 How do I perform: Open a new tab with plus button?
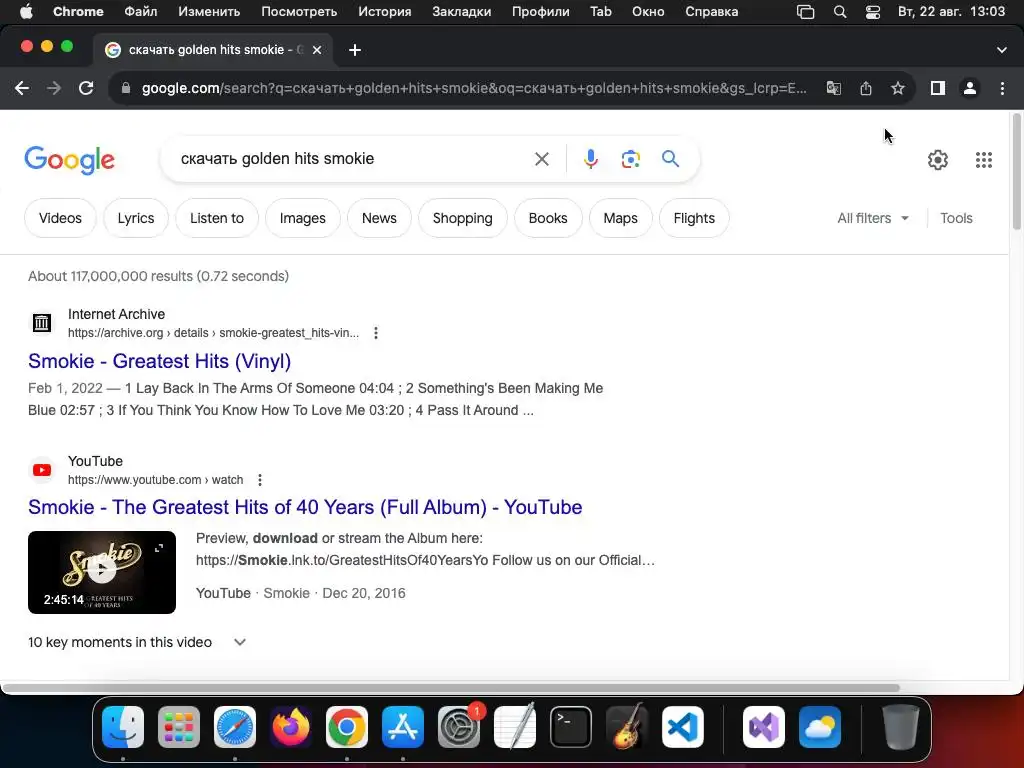355,50
